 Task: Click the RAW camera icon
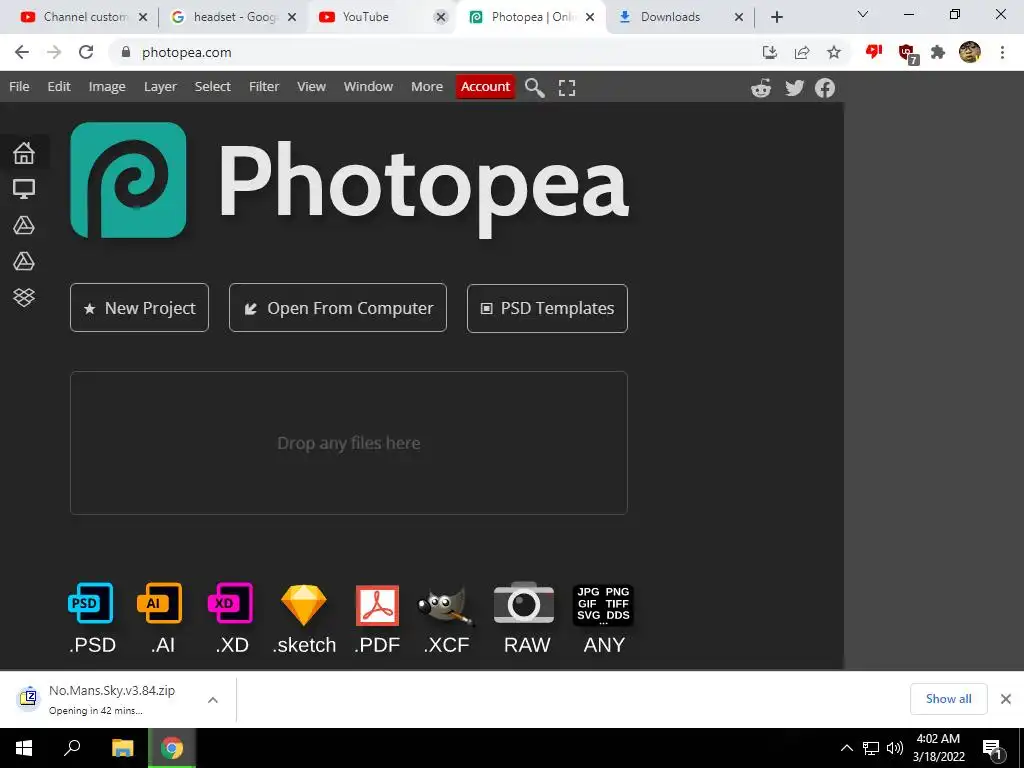pos(524,602)
